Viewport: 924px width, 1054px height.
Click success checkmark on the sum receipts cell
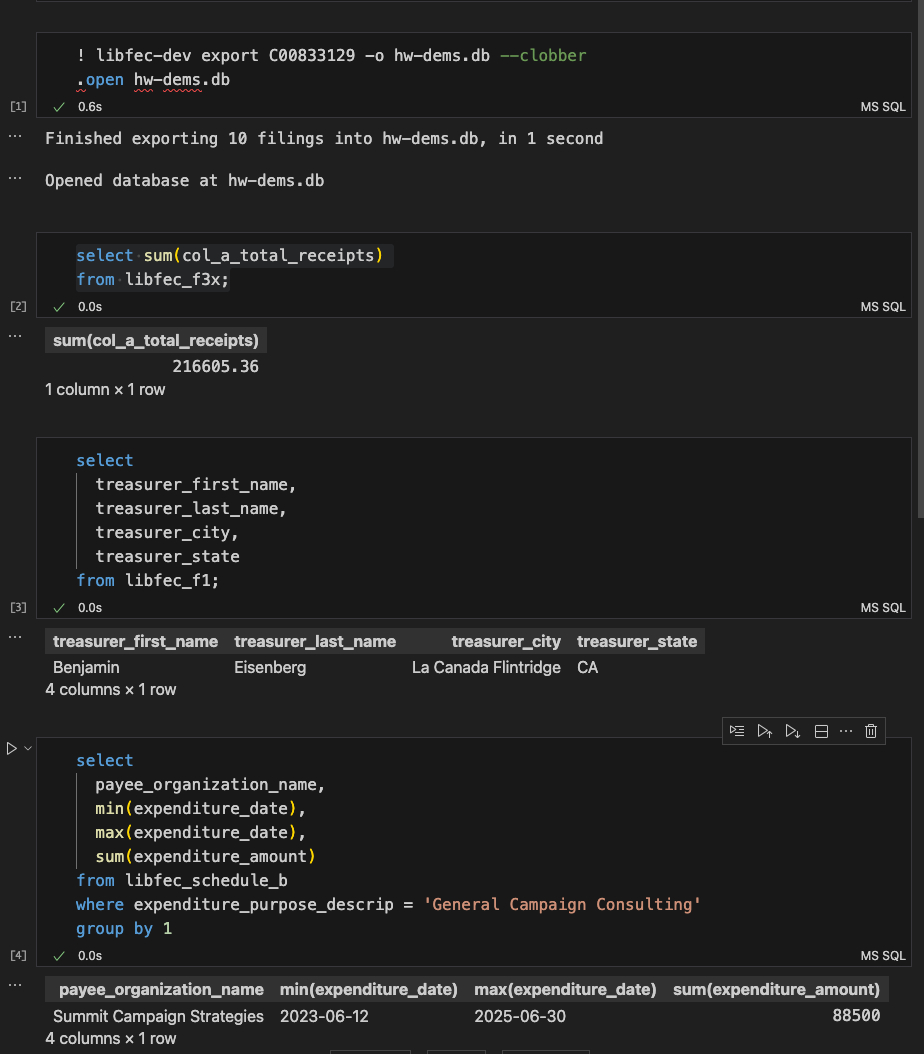tap(59, 306)
